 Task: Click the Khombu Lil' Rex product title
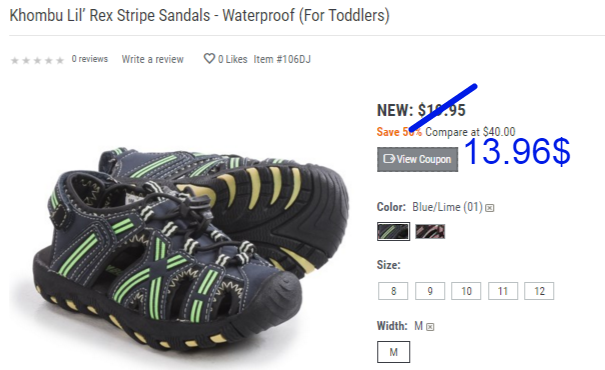(x=199, y=15)
